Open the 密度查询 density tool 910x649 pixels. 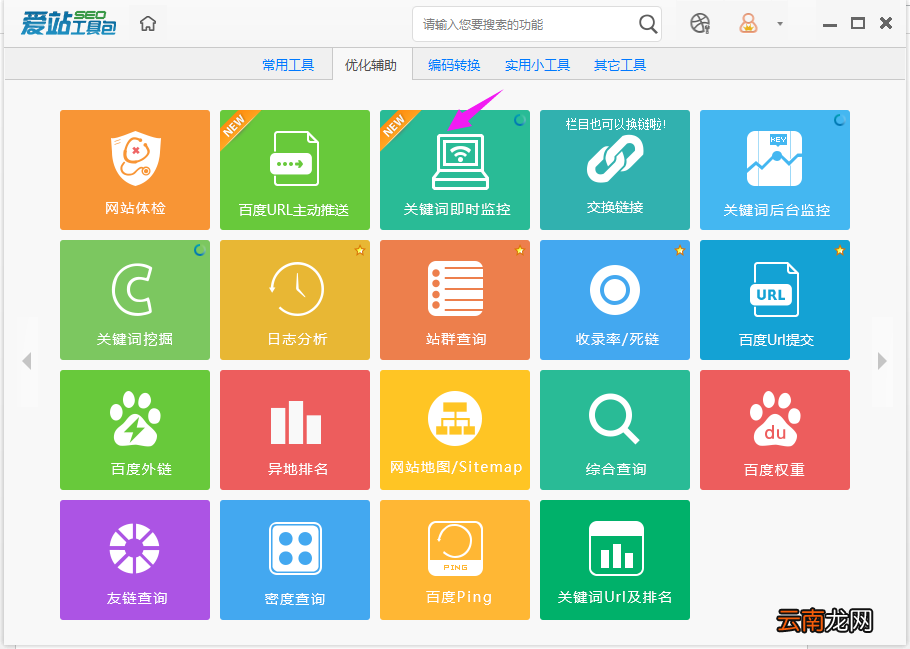(x=295, y=560)
